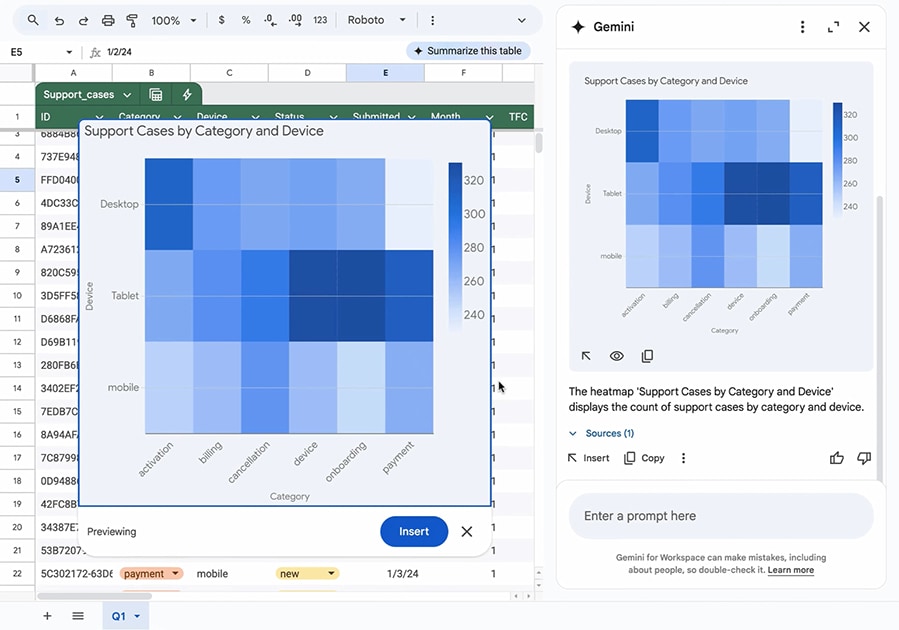This screenshot has width=899, height=630.
Task: Open the Roboto font dropdown
Action: point(377,20)
